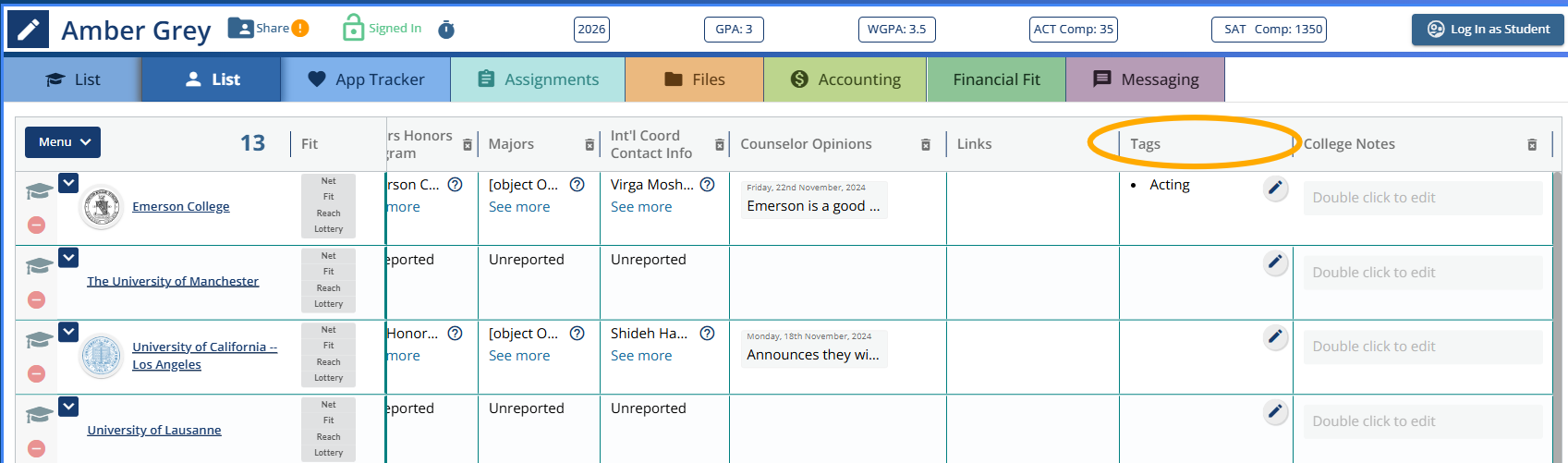This screenshot has width=1568, height=463.
Task: Set UCLA fit to Reach
Action: point(328,362)
